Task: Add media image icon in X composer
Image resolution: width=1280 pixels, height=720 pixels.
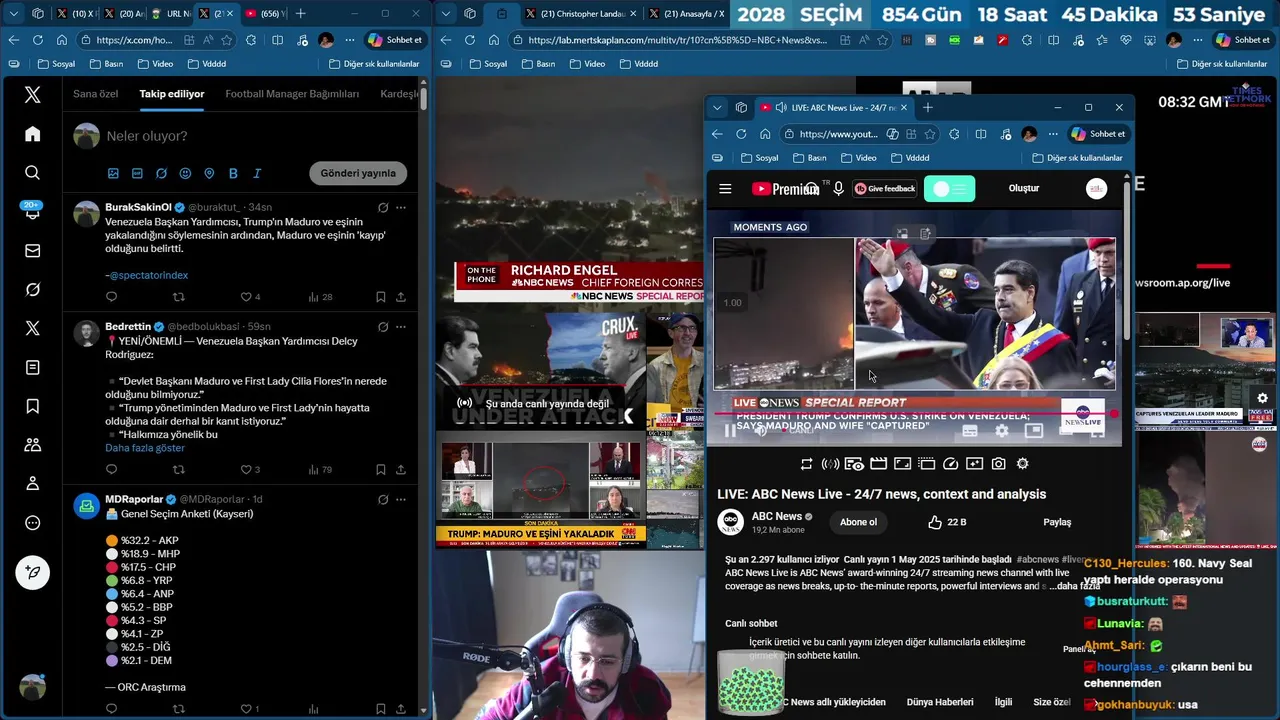Action: (113, 173)
